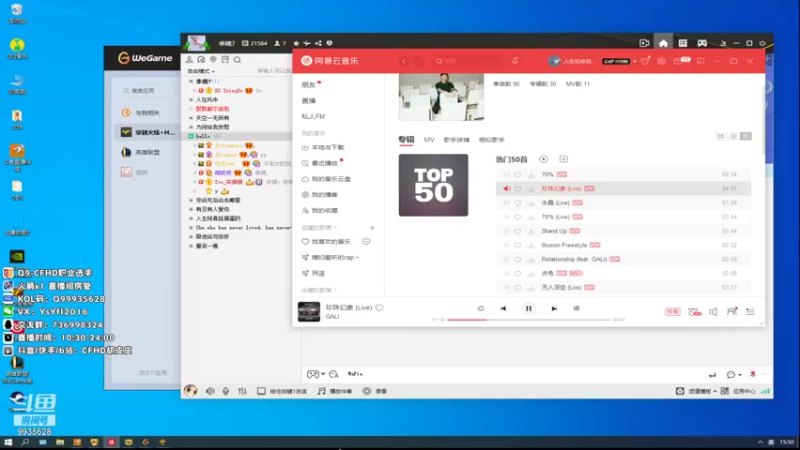800x450 pixels.
Task: Open 应用中心 in voice chat bottom bar
Action: coord(739,391)
